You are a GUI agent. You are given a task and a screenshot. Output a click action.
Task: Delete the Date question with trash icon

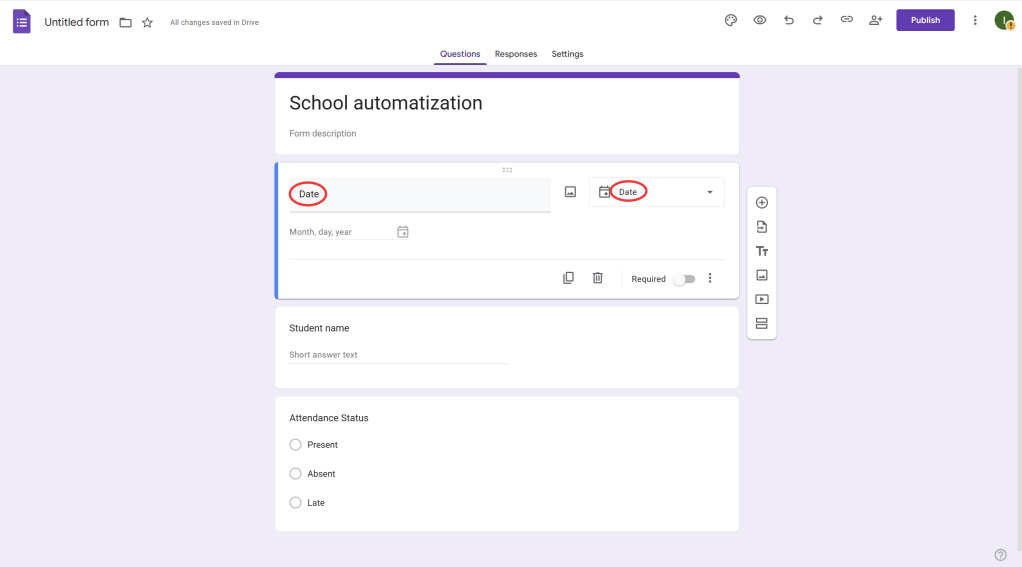point(597,278)
